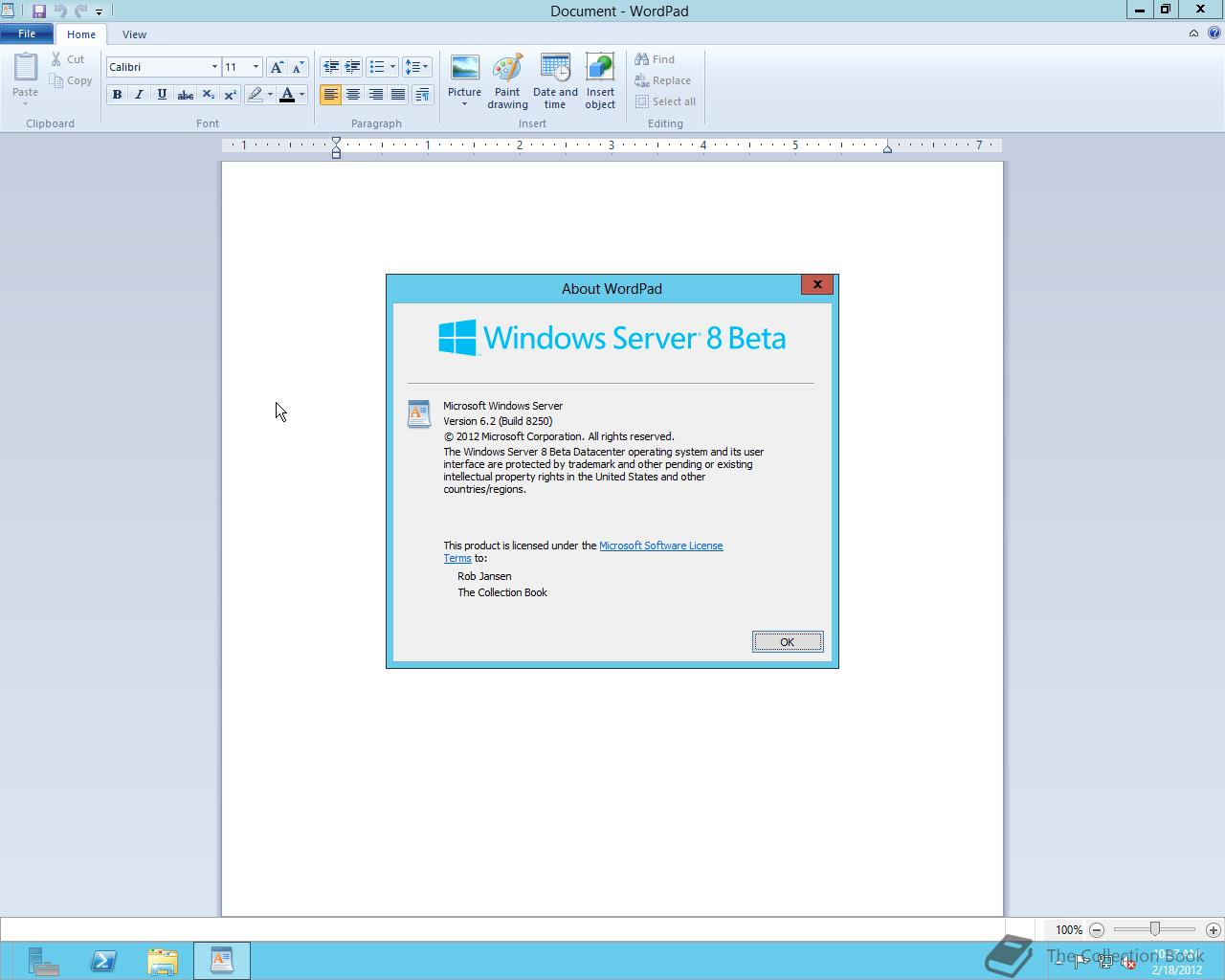This screenshot has height=980, width=1225.
Task: Click the Cut scissors button
Action: 68,59
